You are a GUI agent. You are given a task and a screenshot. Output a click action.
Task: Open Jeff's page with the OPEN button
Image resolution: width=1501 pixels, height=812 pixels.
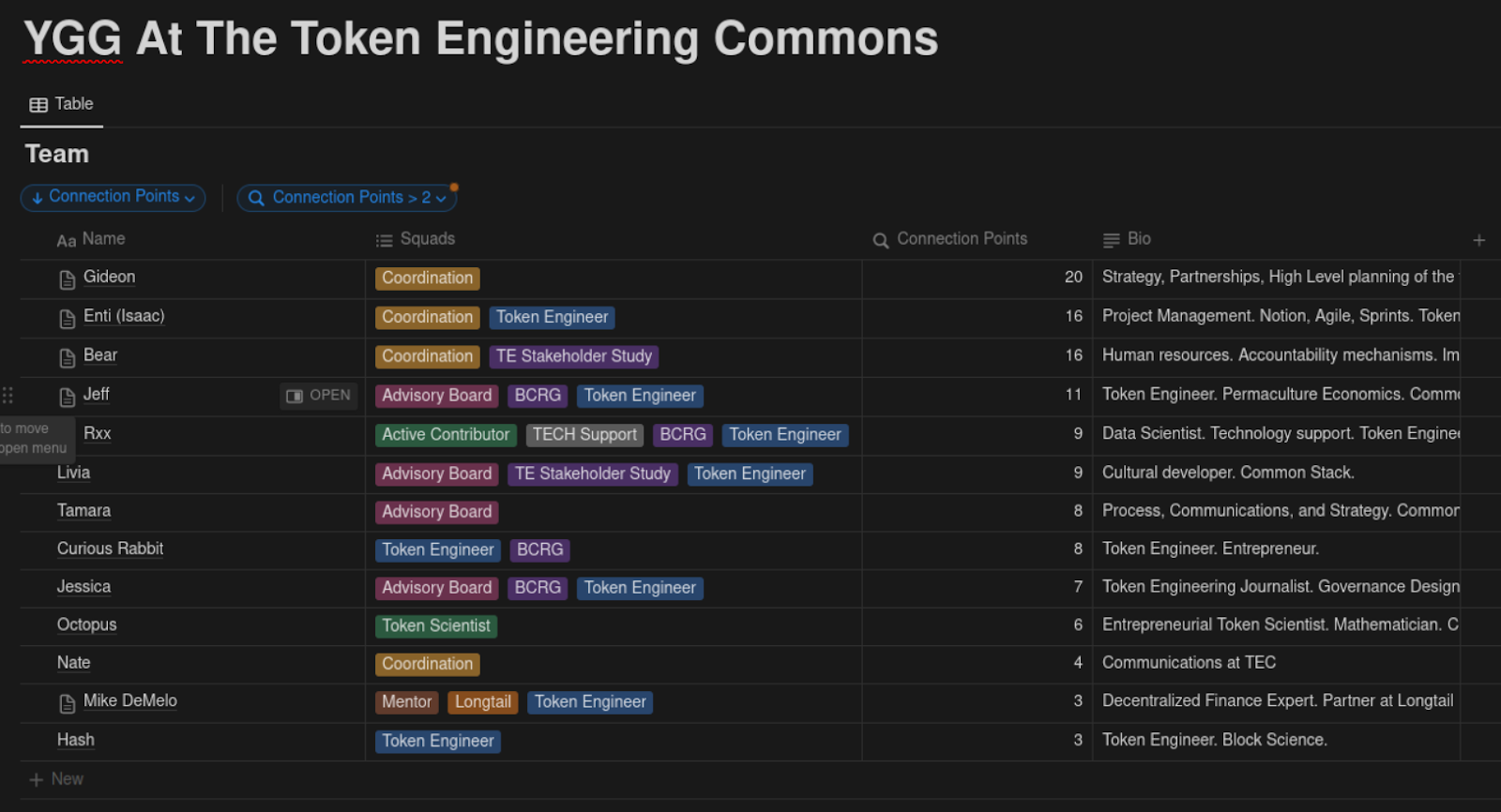[x=319, y=396]
